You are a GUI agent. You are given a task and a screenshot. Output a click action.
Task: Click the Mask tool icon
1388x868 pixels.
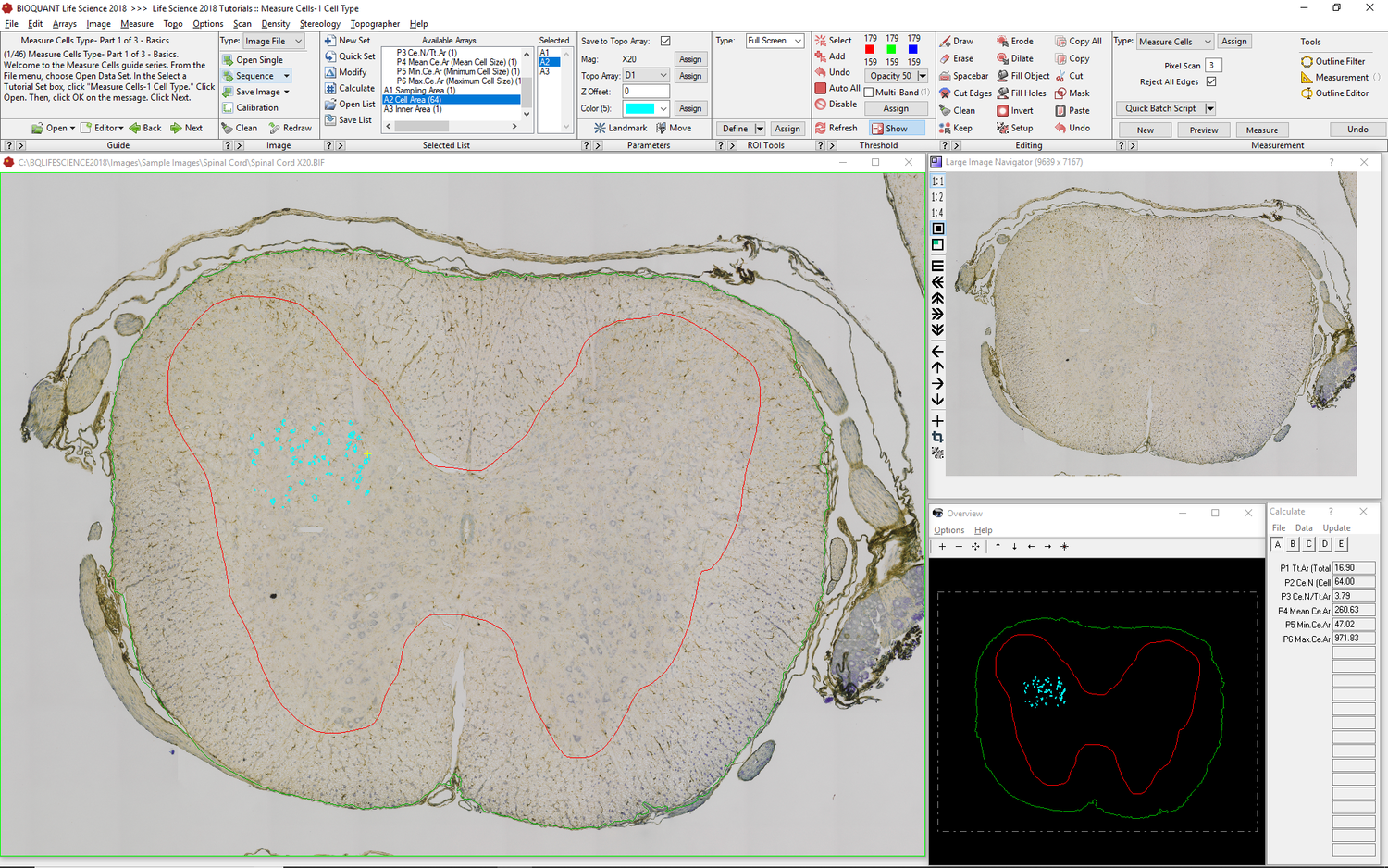click(1060, 93)
